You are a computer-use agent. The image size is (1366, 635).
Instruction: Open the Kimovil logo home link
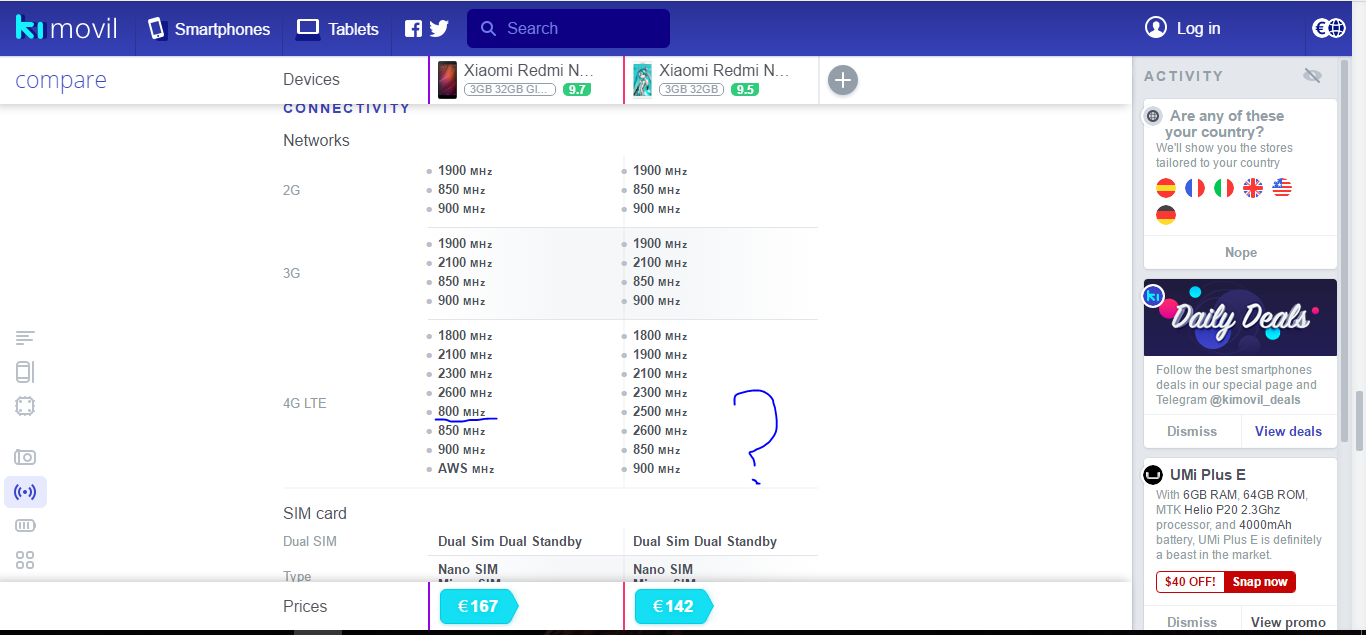(66, 28)
